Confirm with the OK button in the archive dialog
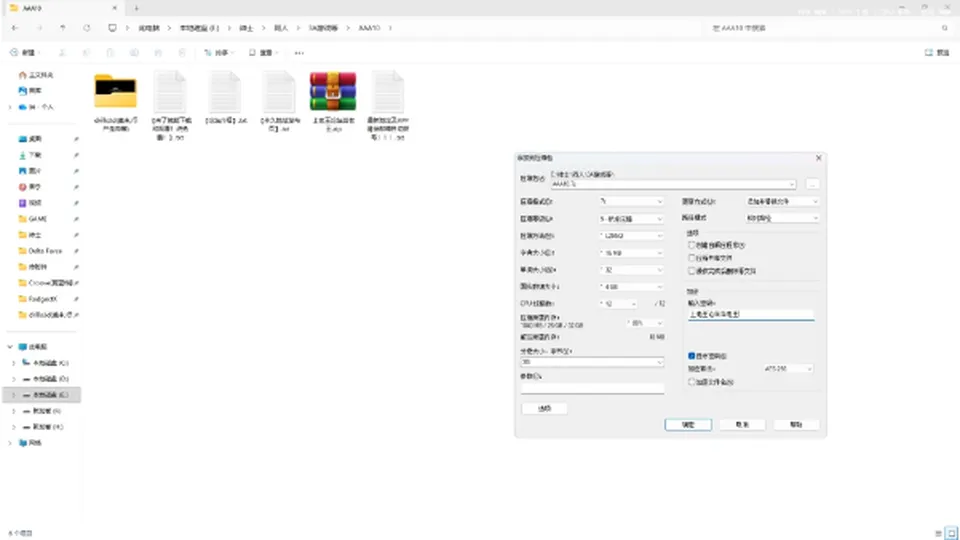 [688, 425]
